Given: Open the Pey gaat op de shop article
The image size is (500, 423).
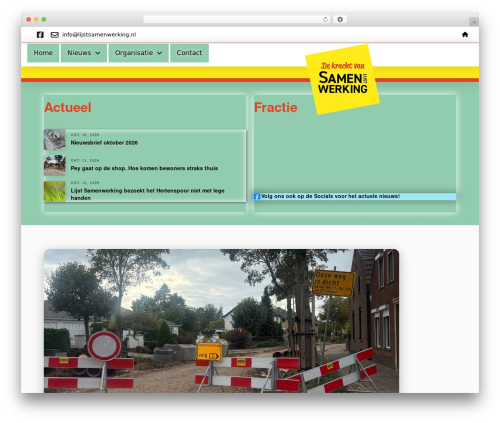Looking at the screenshot, I should 144,168.
